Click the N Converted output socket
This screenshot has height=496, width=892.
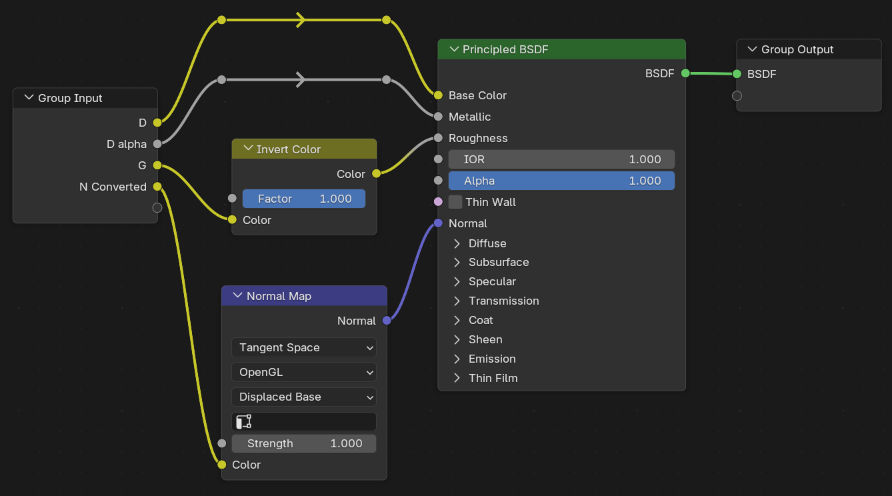[x=157, y=187]
